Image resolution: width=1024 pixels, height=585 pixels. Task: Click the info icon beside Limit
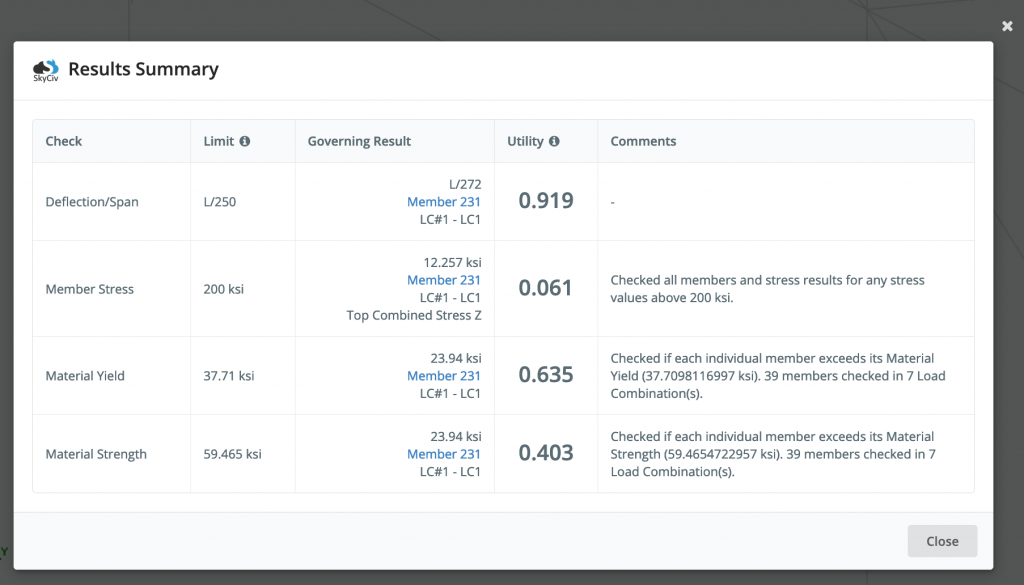(x=245, y=142)
